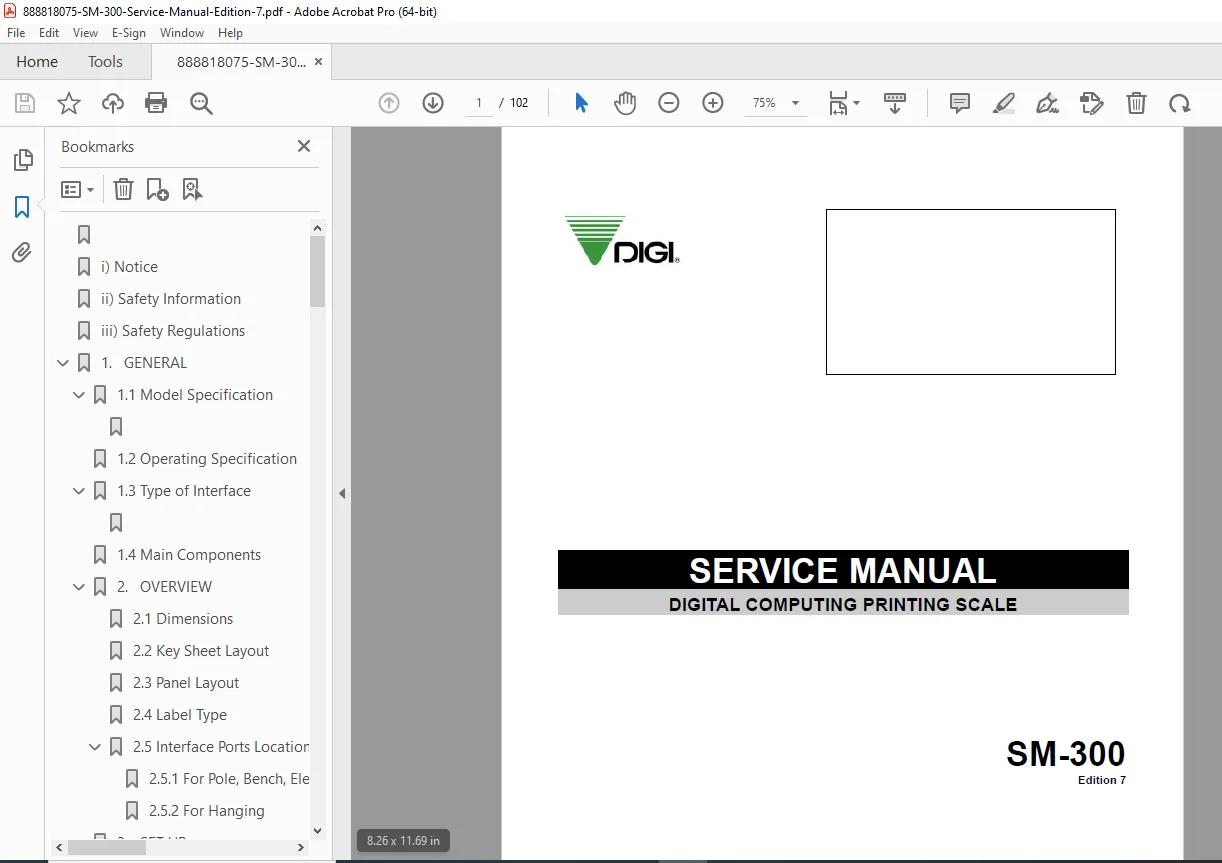This screenshot has width=1222, height=863.
Task: Click the page number input field
Action: point(479,103)
